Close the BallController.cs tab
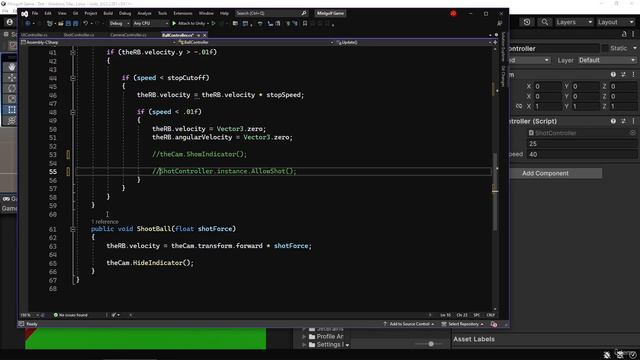 (x=205, y=36)
